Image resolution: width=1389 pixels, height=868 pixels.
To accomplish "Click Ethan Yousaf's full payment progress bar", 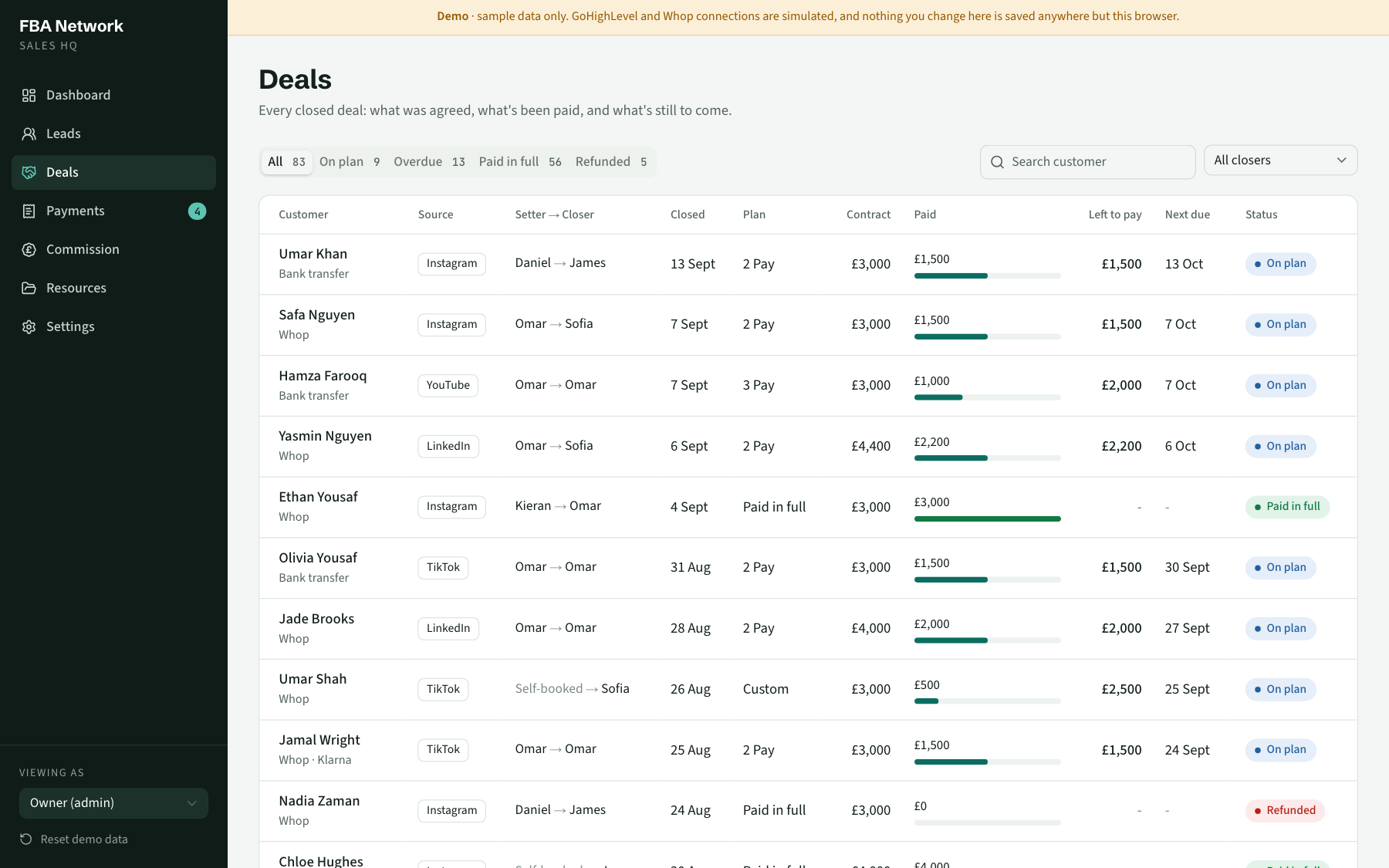I will click(x=987, y=518).
